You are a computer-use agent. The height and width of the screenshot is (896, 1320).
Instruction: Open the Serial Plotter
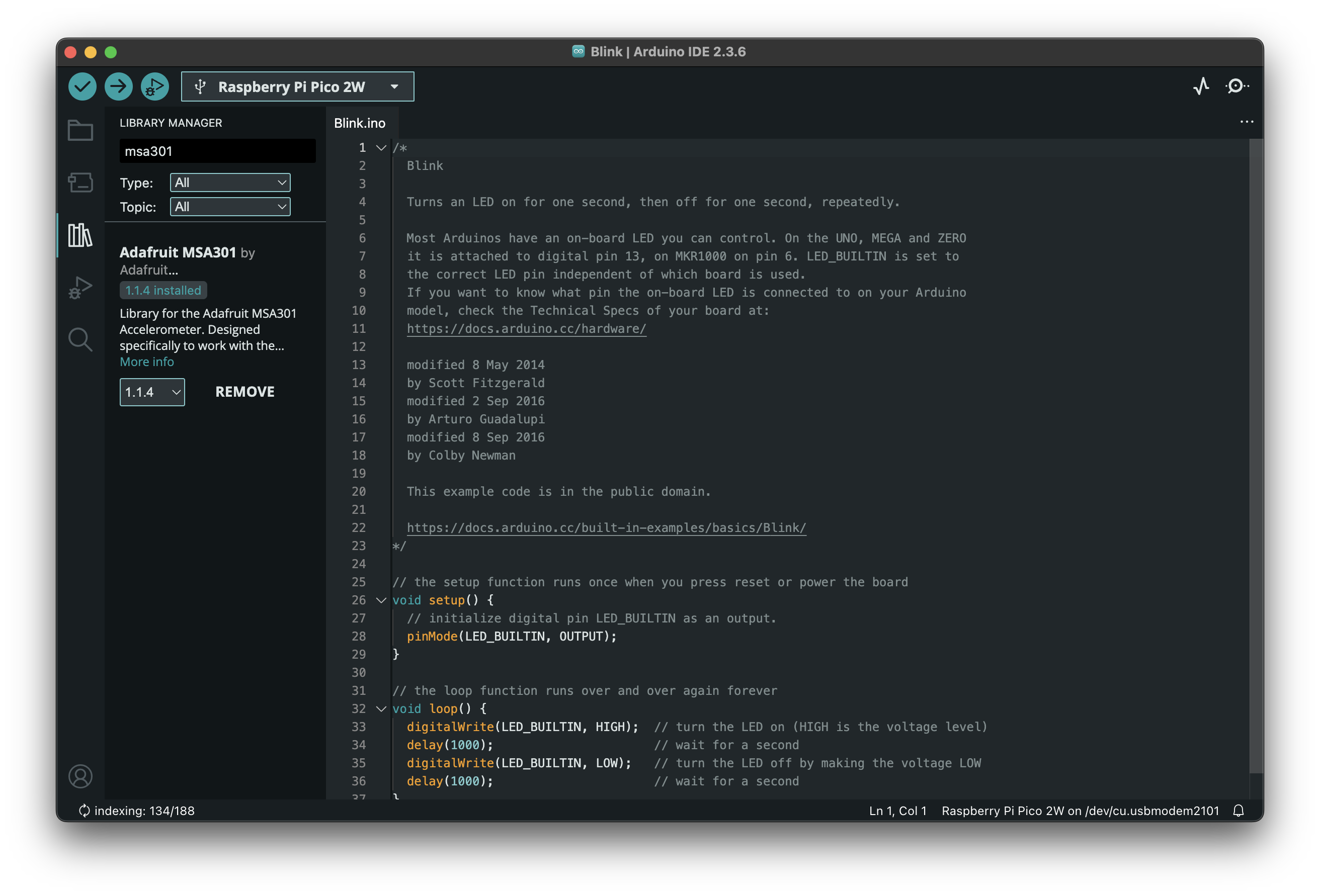click(x=1201, y=86)
